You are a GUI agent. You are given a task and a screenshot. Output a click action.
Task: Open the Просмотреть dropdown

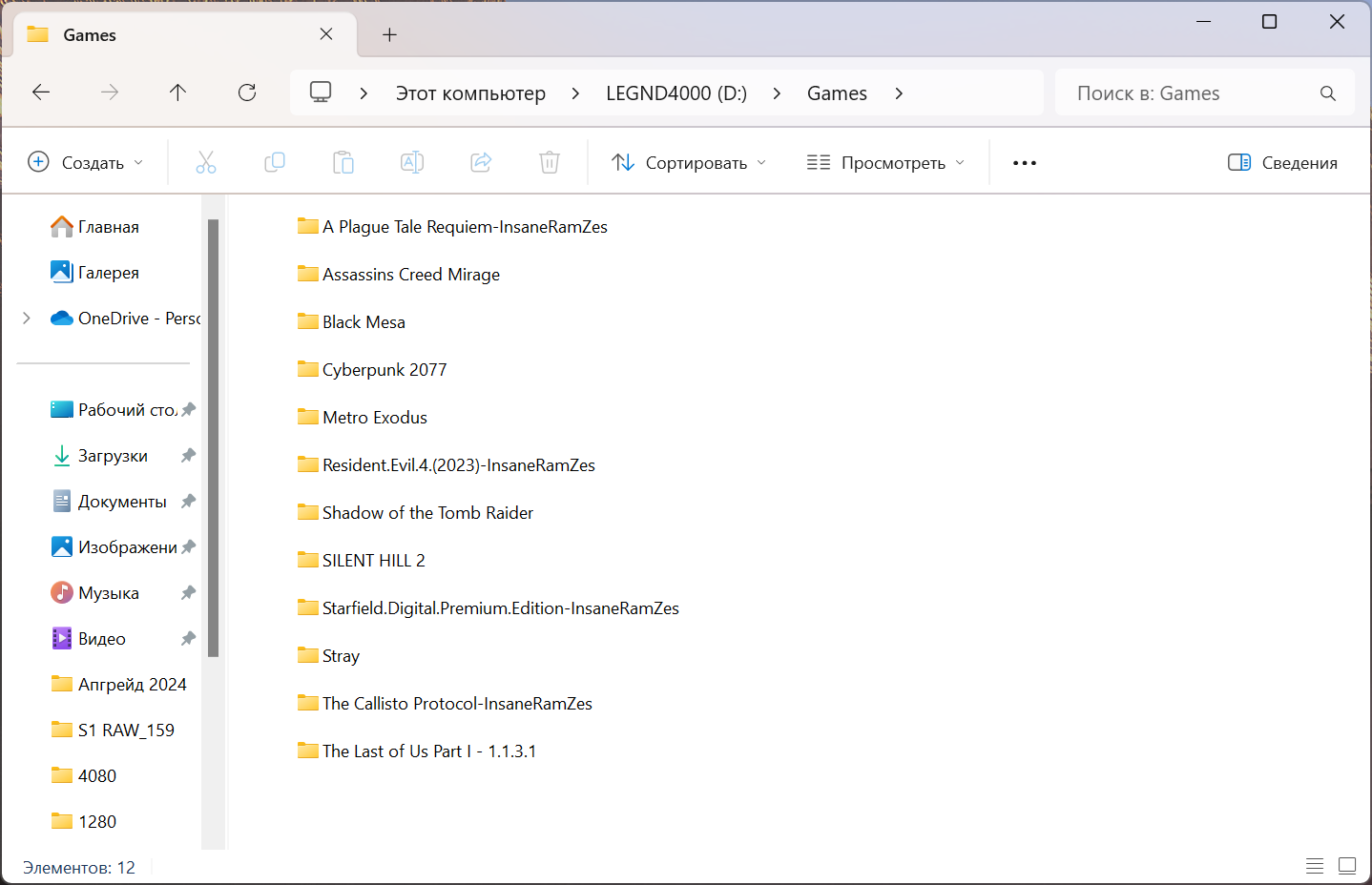coord(885,162)
